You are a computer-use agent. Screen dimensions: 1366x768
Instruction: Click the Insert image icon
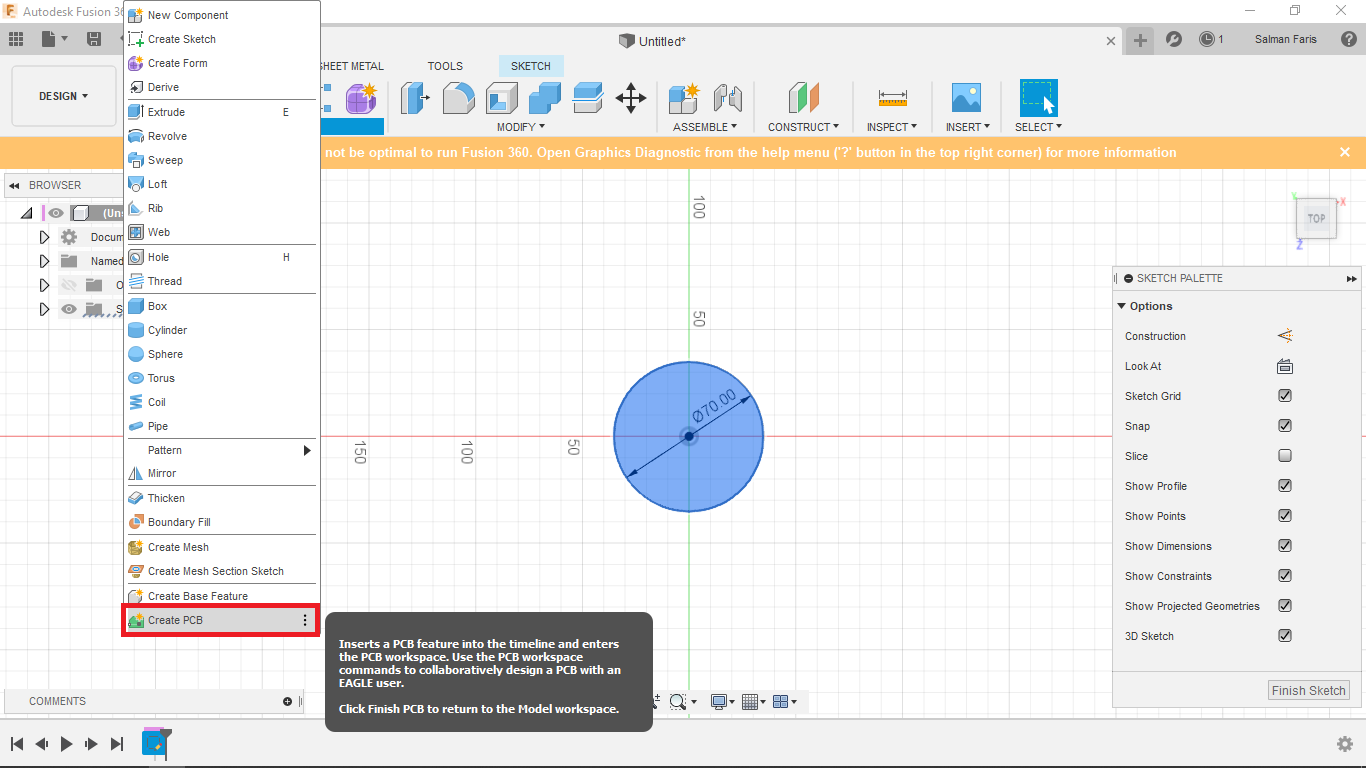(966, 98)
